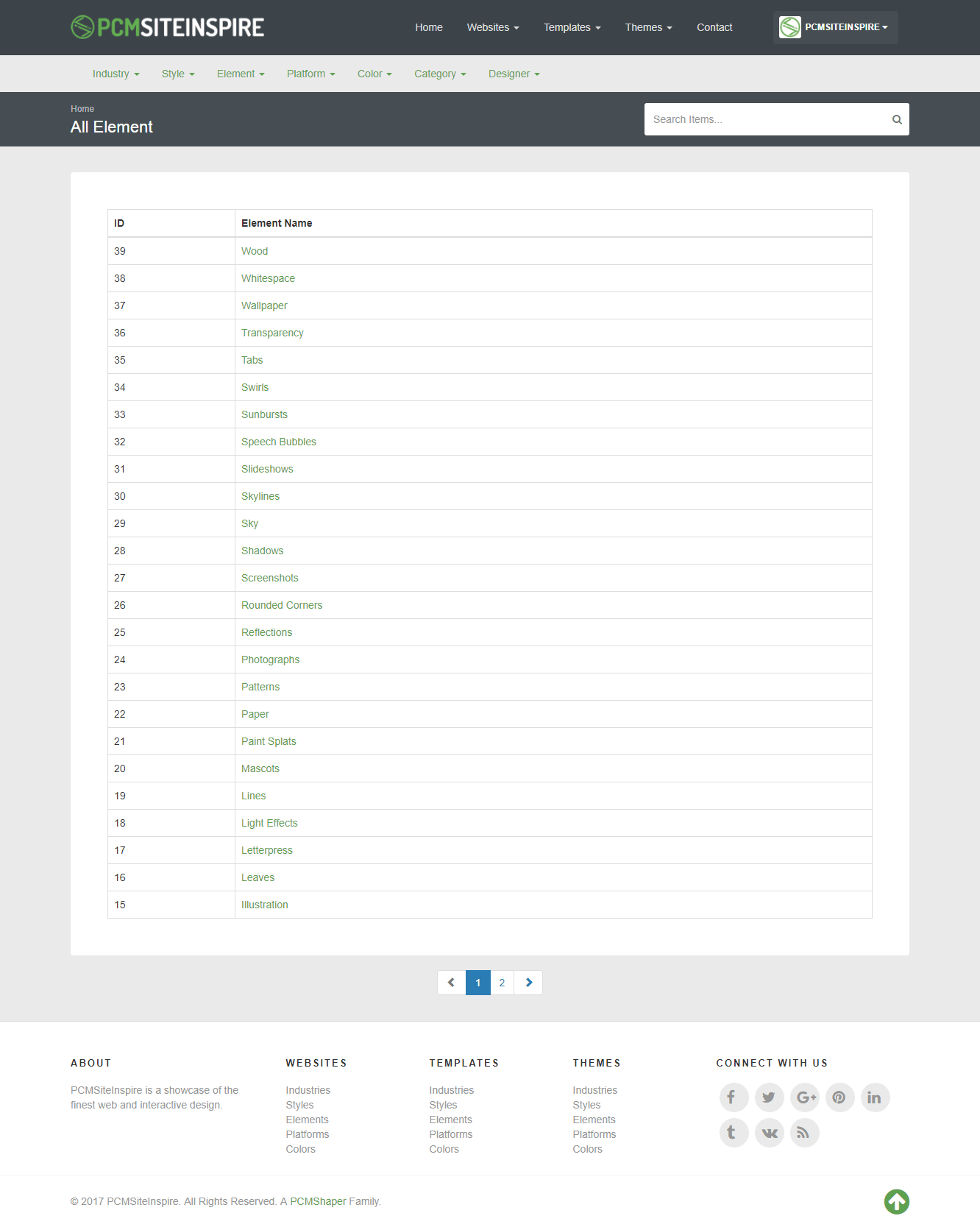Click Platforms under Websites footer
The height and width of the screenshot is (1227, 980).
308,1134
